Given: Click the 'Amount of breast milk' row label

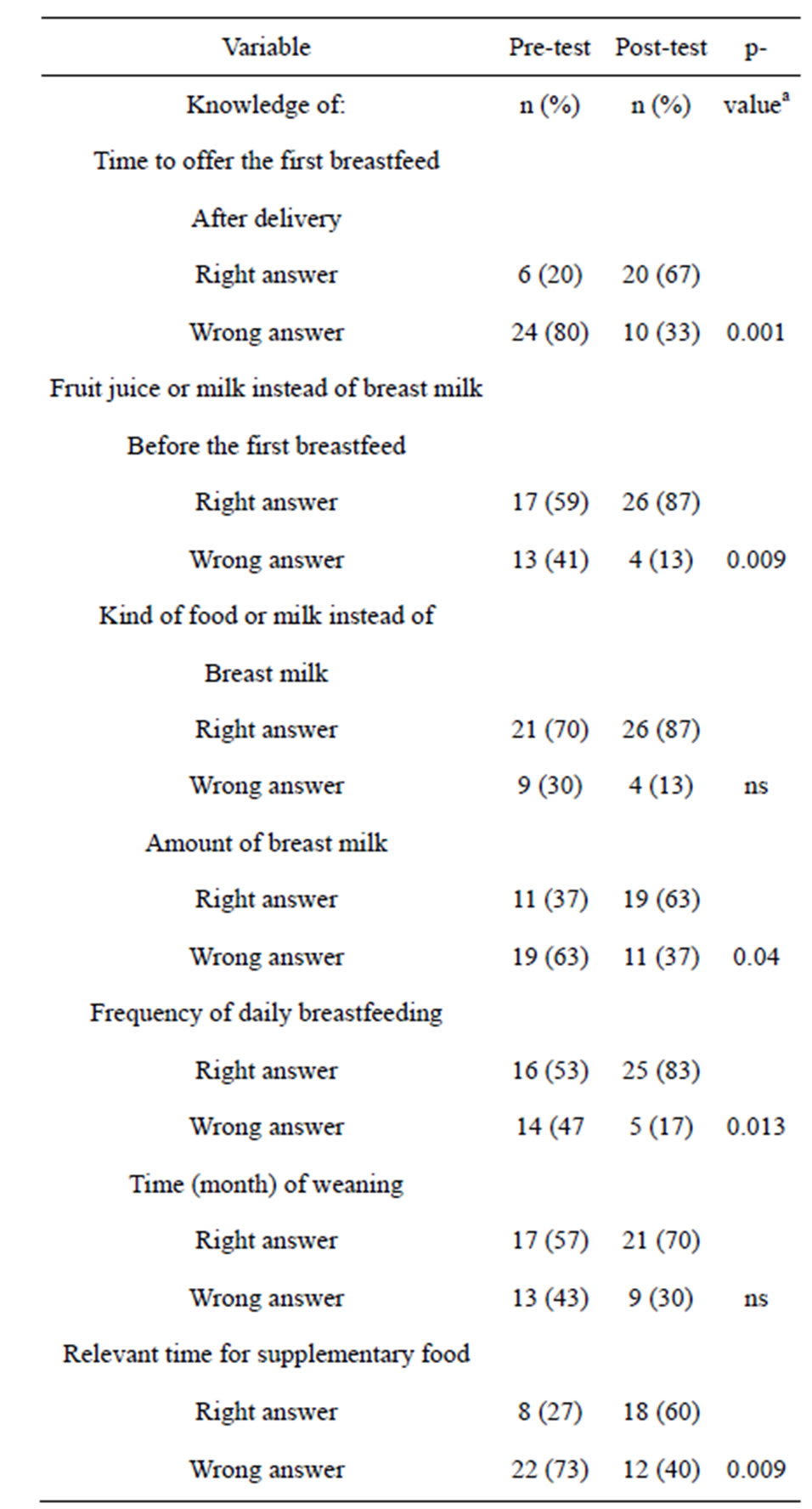Looking at the screenshot, I should (266, 843).
